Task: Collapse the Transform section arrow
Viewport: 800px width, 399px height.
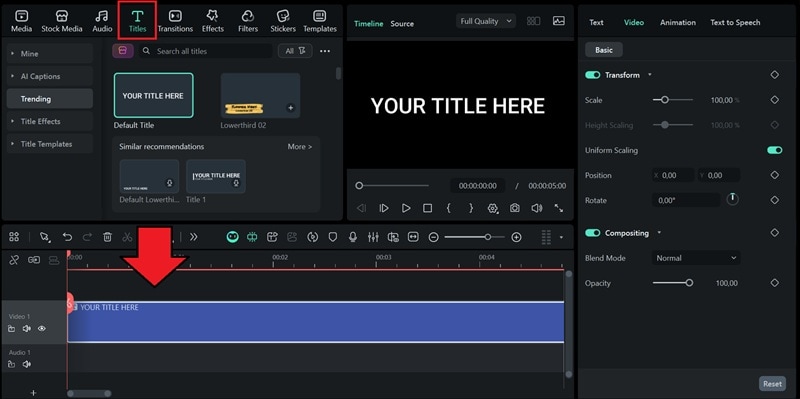Action: click(649, 75)
